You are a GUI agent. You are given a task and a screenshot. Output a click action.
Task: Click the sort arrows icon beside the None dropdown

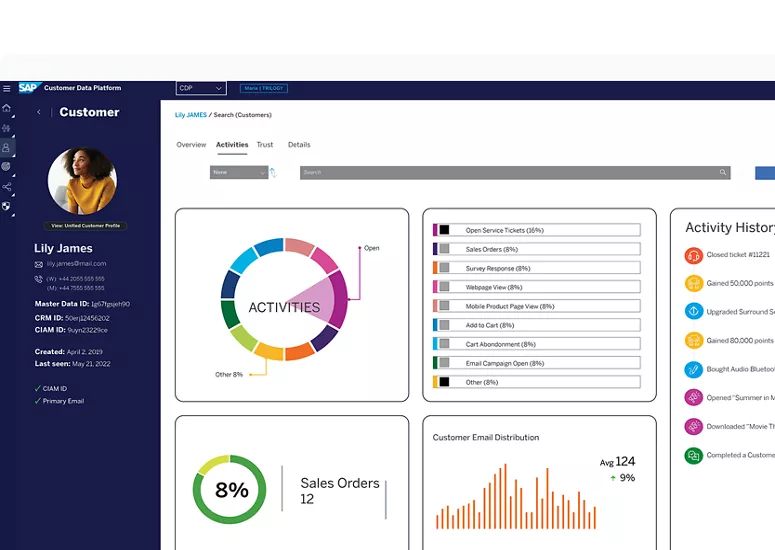click(273, 173)
